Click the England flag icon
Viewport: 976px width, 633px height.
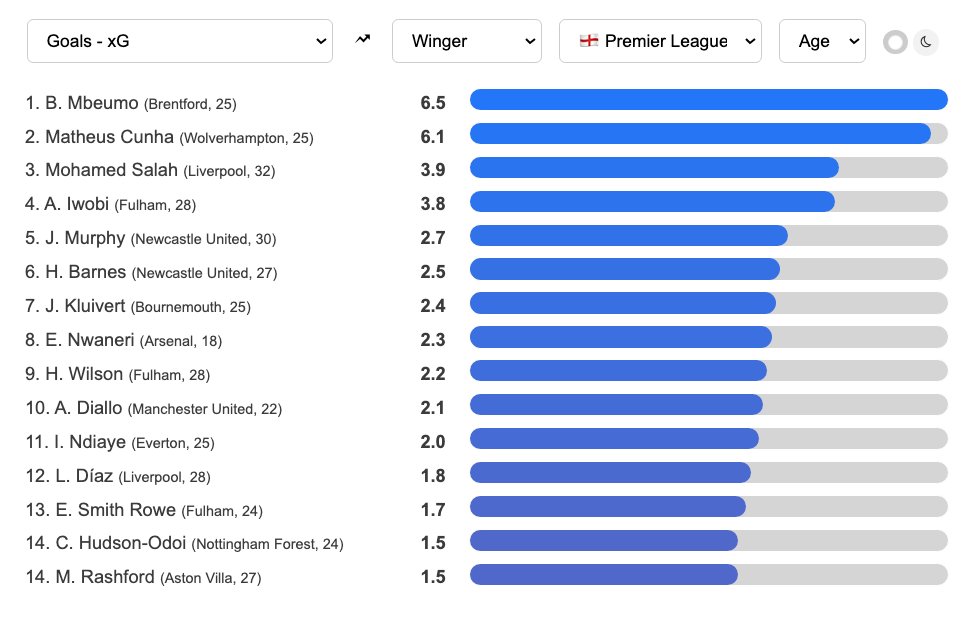589,40
